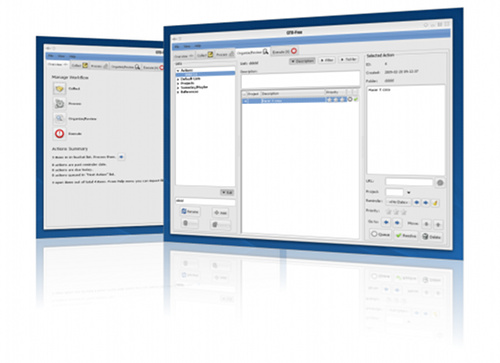Expand the References tree node
This screenshot has height=363, width=500.
coord(178,92)
